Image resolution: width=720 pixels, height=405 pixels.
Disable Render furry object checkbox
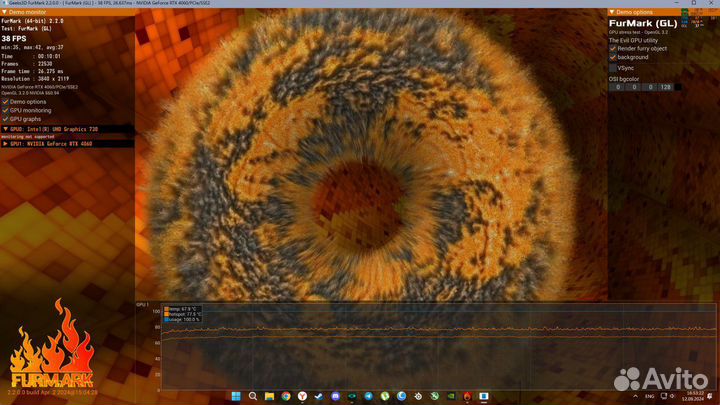click(x=613, y=48)
